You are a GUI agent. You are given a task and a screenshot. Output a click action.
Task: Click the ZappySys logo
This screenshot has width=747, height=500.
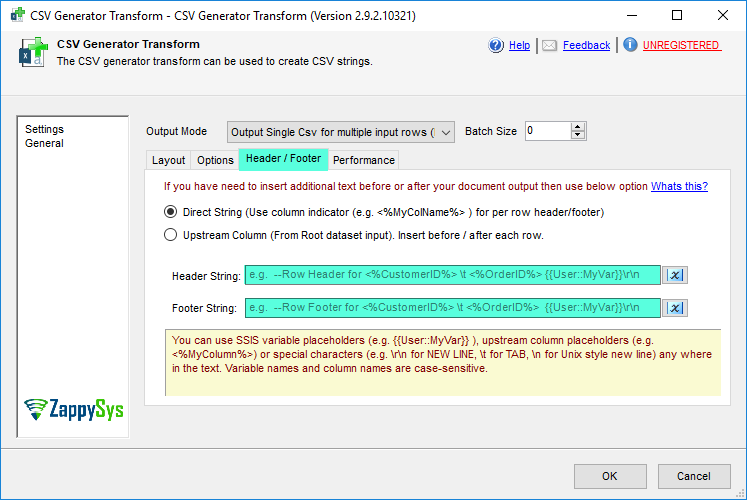click(x=74, y=410)
